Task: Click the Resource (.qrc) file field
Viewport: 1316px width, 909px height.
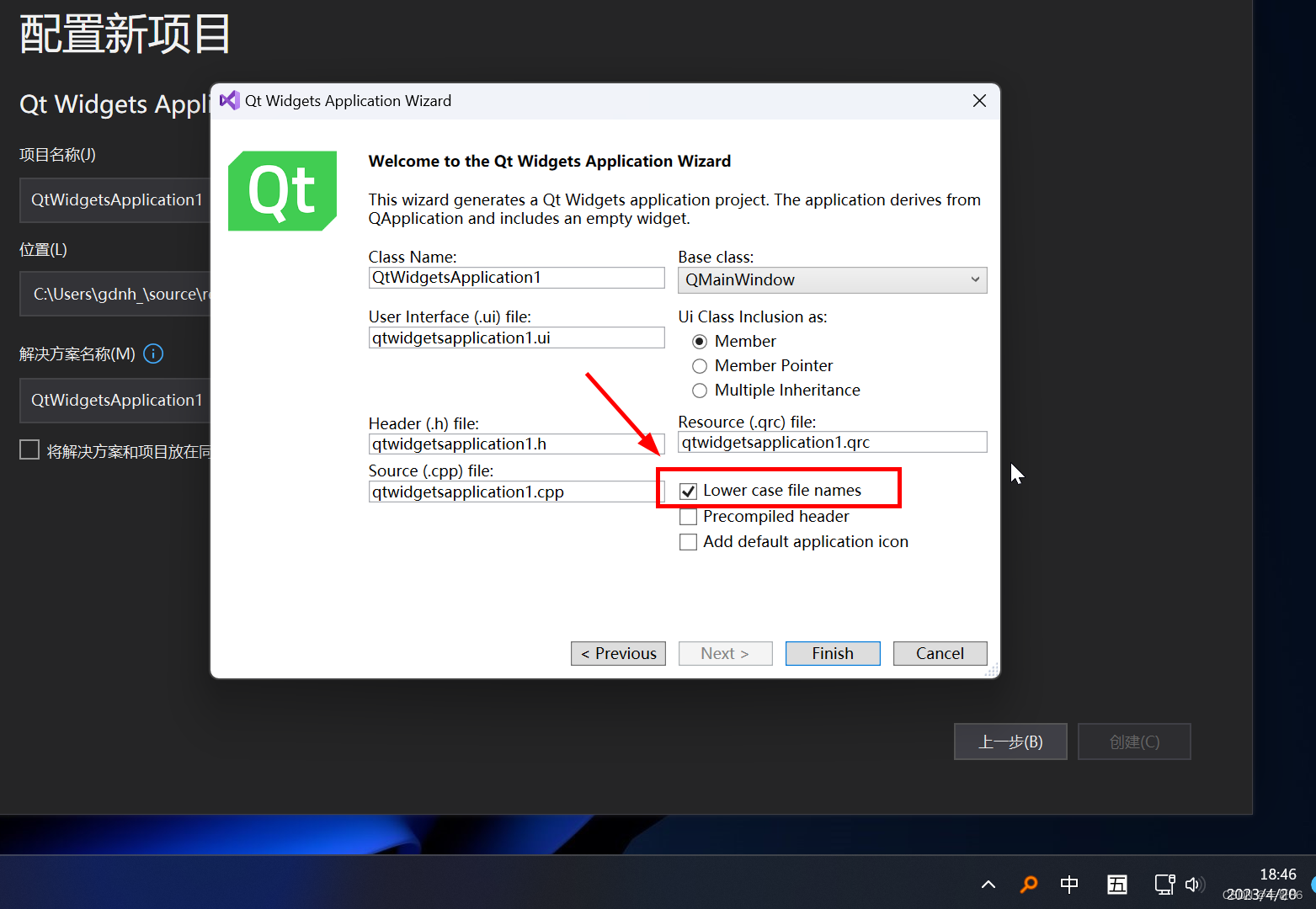Action: [x=832, y=442]
